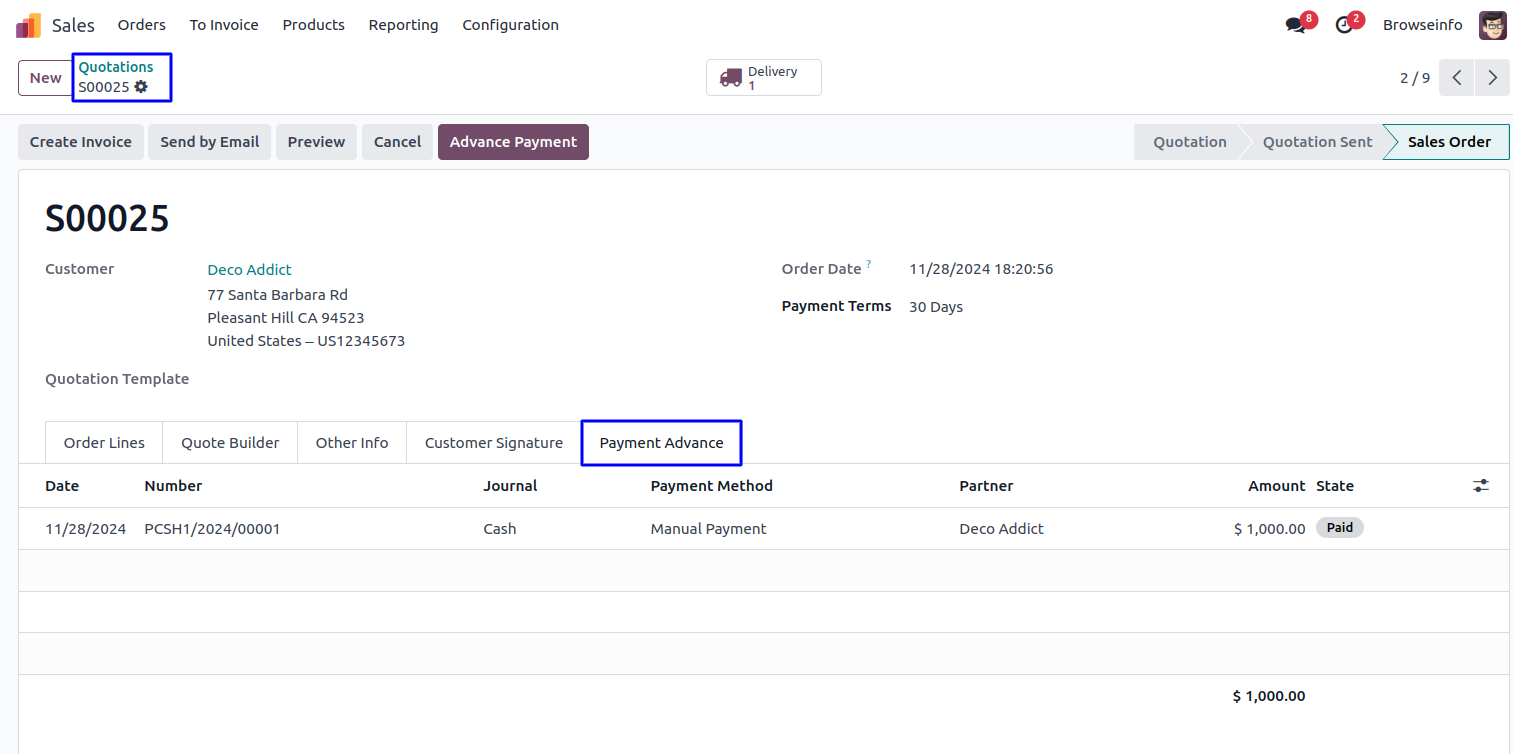Click the Quotations breadcrumb link
Image resolution: width=1513 pixels, height=754 pixels.
116,67
